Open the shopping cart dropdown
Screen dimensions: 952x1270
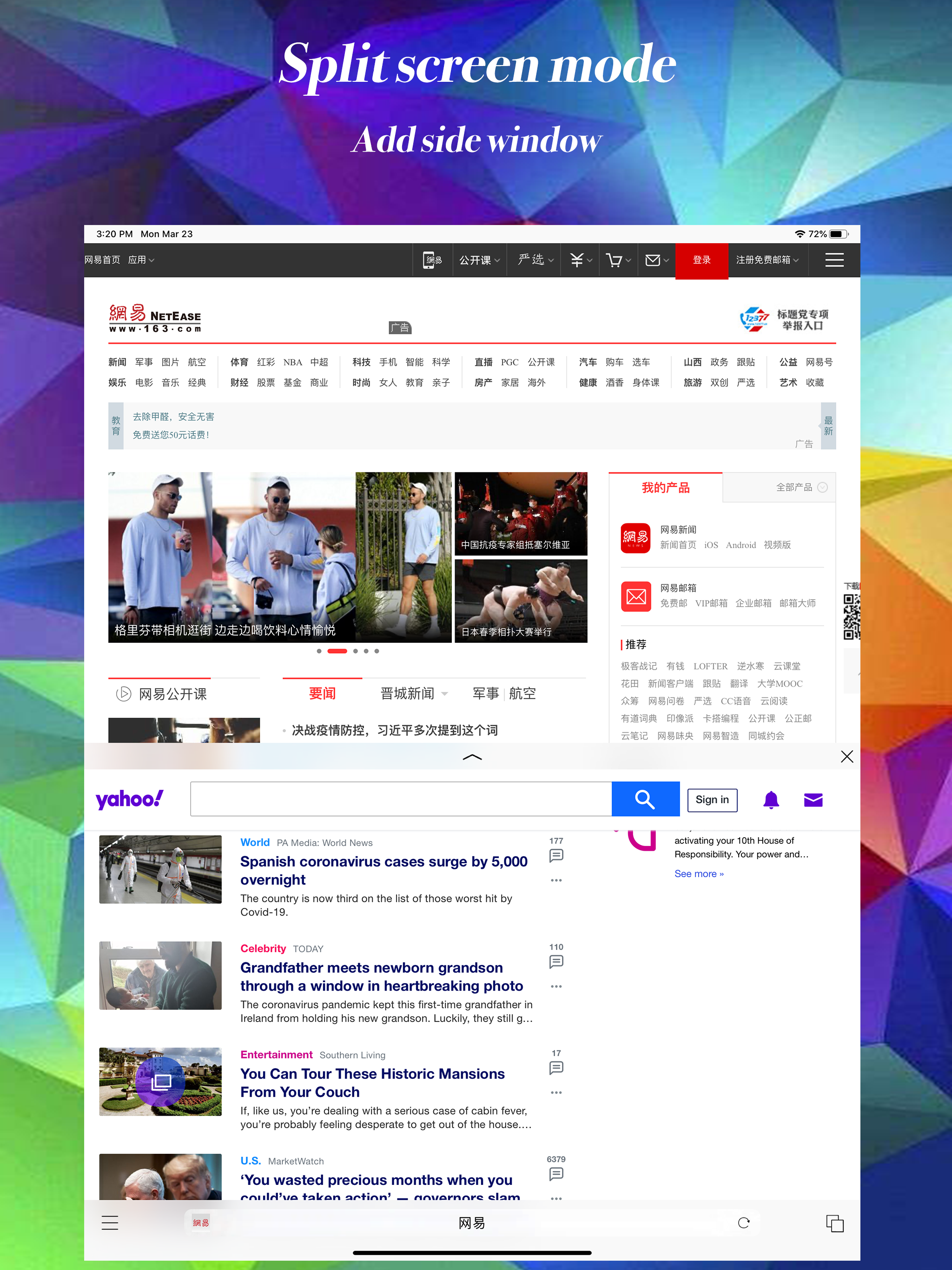(x=618, y=260)
